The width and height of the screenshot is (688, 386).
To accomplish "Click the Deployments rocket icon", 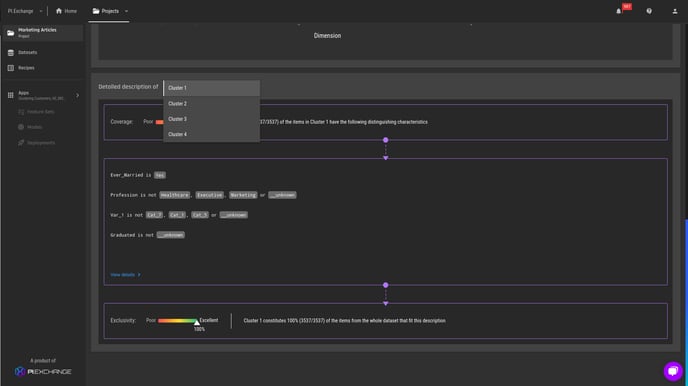I will tap(21, 143).
